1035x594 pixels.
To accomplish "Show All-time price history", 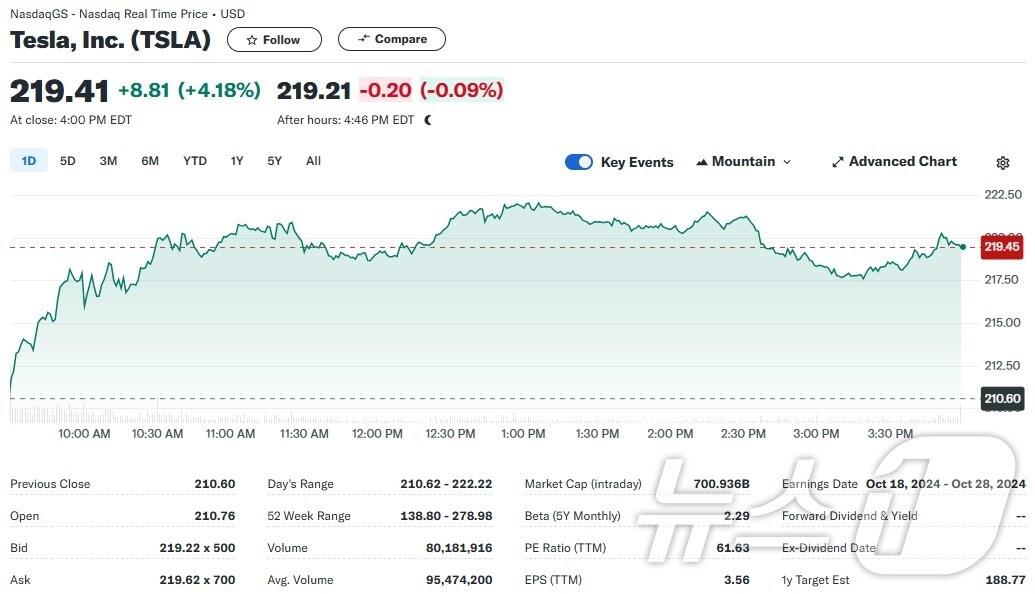I will pos(313,161).
